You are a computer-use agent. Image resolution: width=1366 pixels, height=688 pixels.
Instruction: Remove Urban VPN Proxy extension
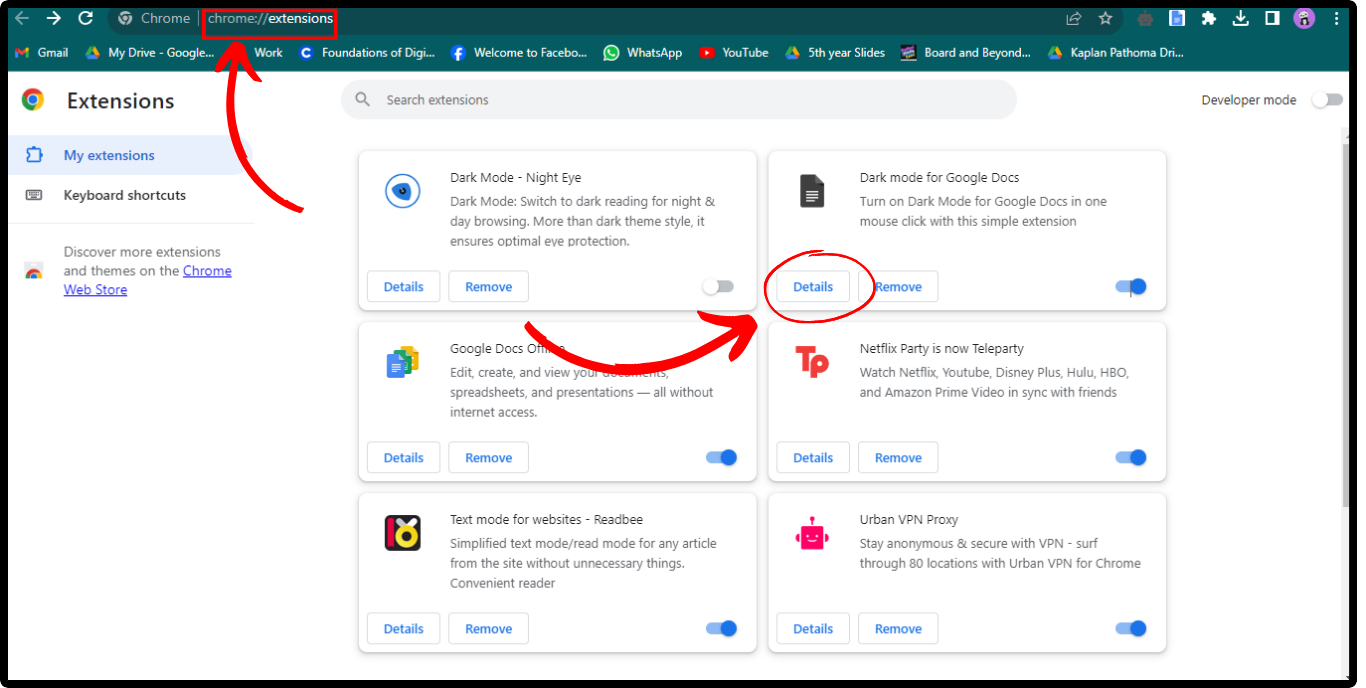click(x=898, y=629)
